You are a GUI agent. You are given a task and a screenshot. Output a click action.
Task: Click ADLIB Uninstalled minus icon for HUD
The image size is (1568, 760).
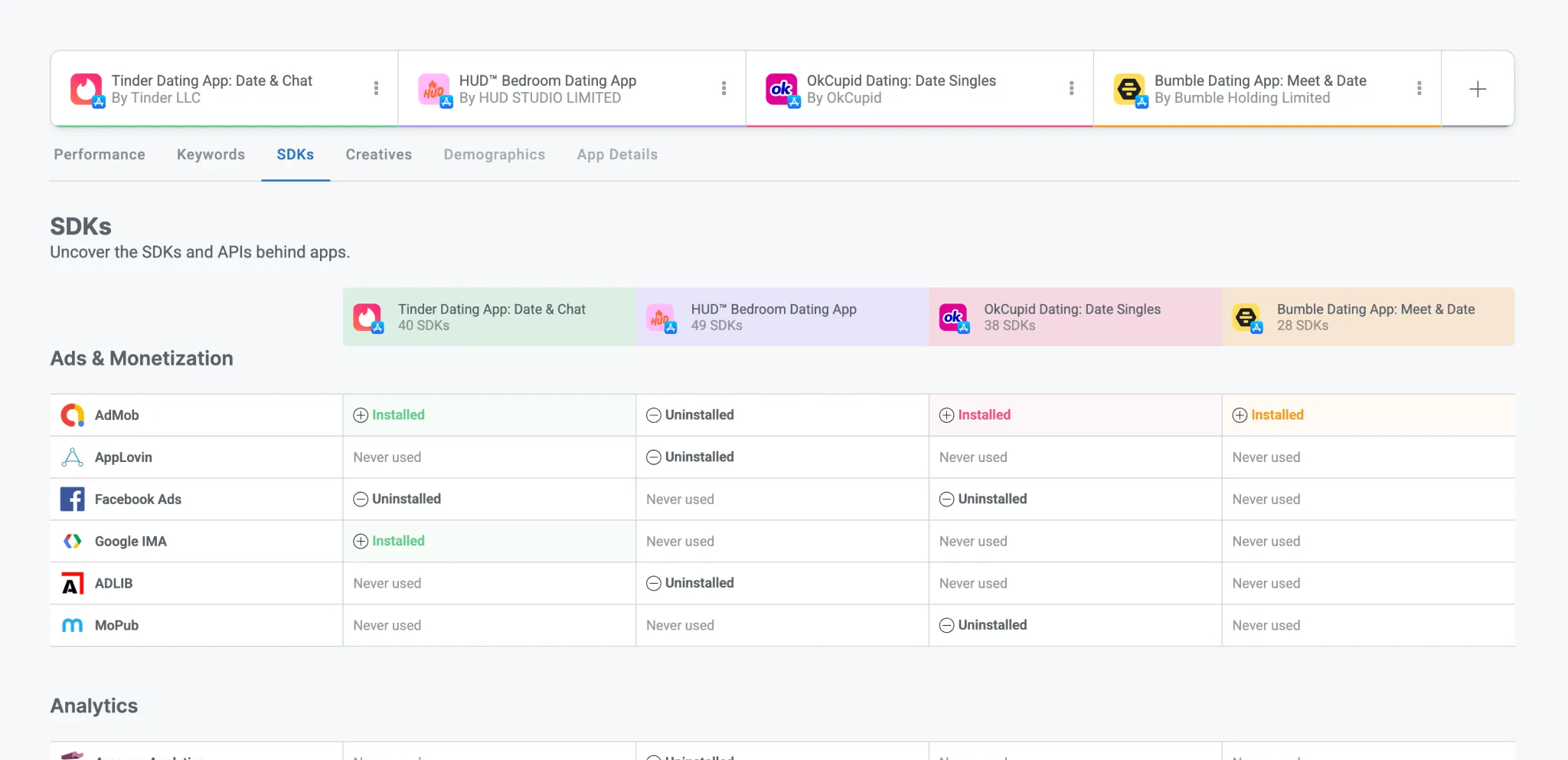click(x=654, y=584)
